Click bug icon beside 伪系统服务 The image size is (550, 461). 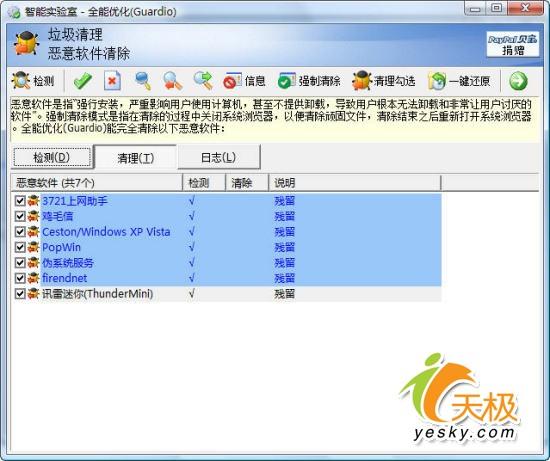(x=33, y=263)
